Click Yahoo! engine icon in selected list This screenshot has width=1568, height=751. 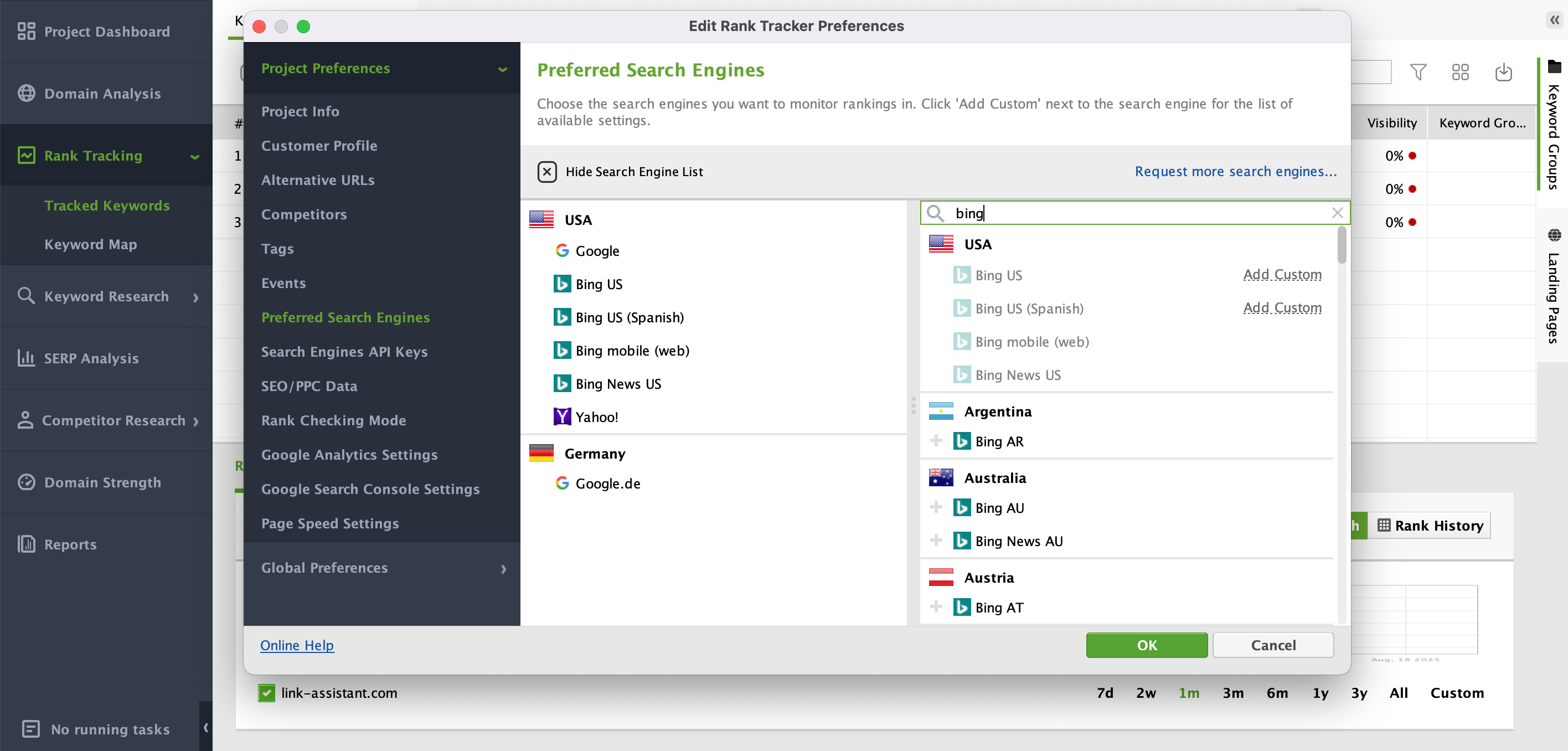[x=562, y=416]
